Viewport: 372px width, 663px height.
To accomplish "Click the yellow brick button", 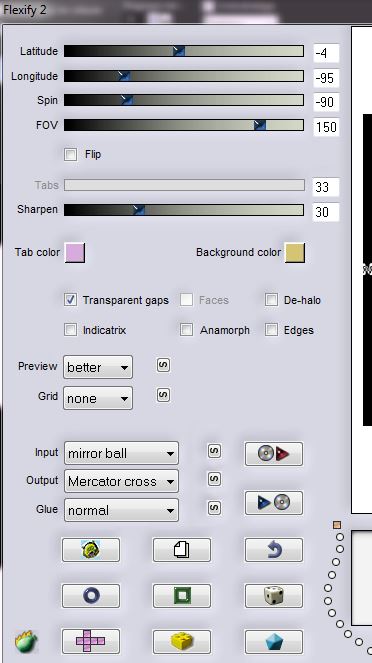I will click(182, 641).
